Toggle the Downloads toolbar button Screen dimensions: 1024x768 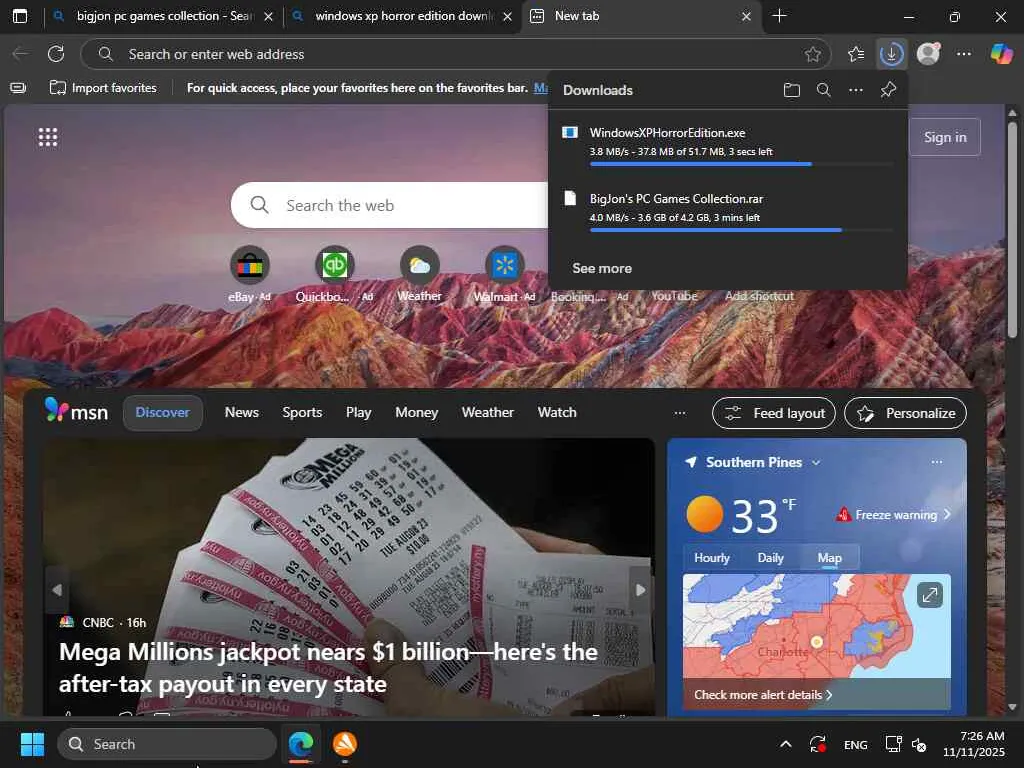click(x=891, y=54)
